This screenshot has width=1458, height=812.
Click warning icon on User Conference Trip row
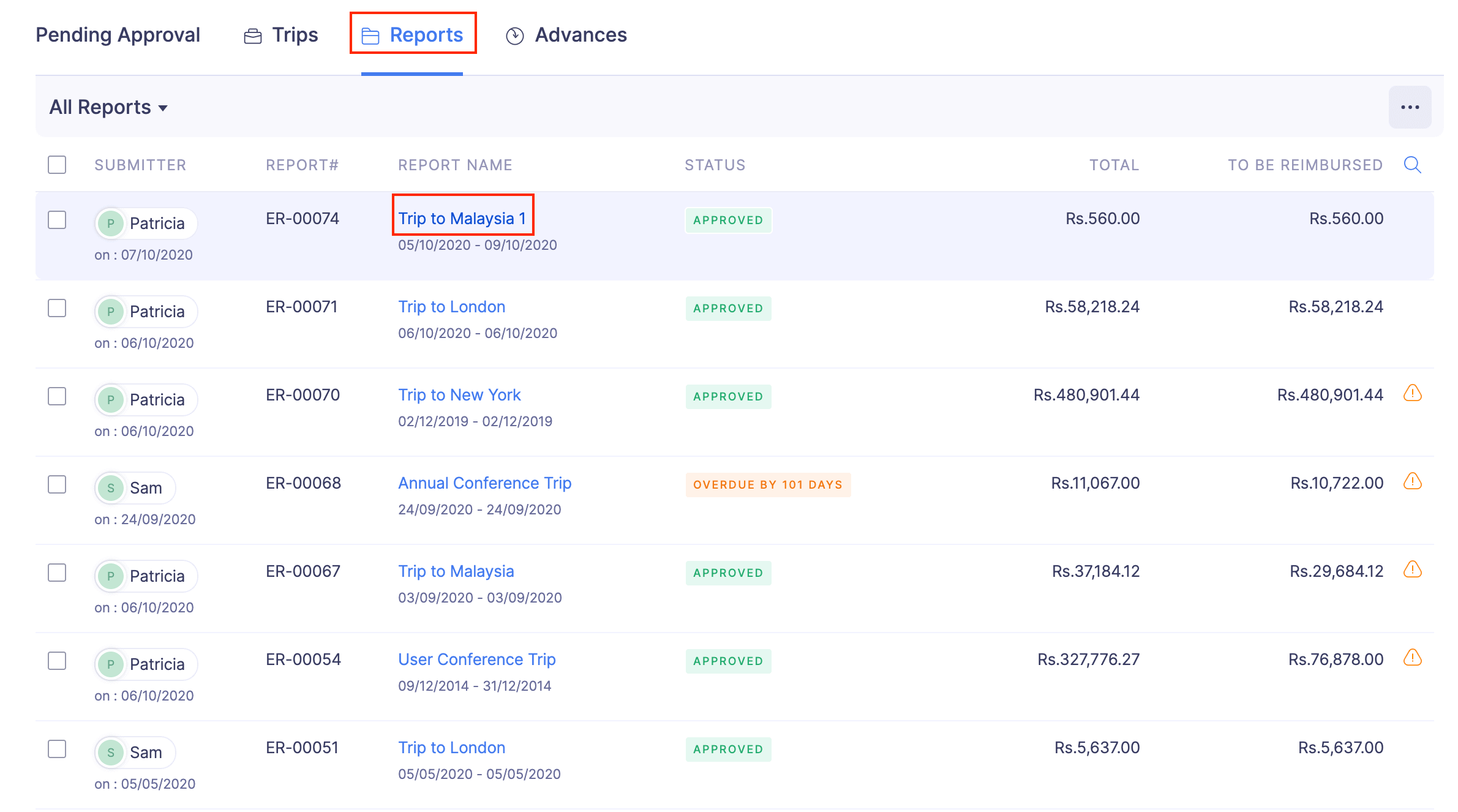[1411, 658]
